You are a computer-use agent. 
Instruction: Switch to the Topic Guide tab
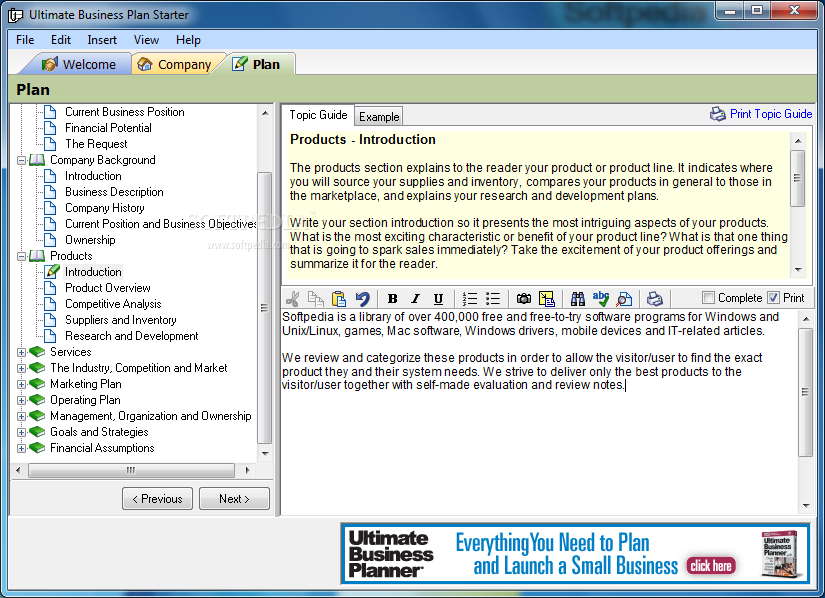pos(318,115)
